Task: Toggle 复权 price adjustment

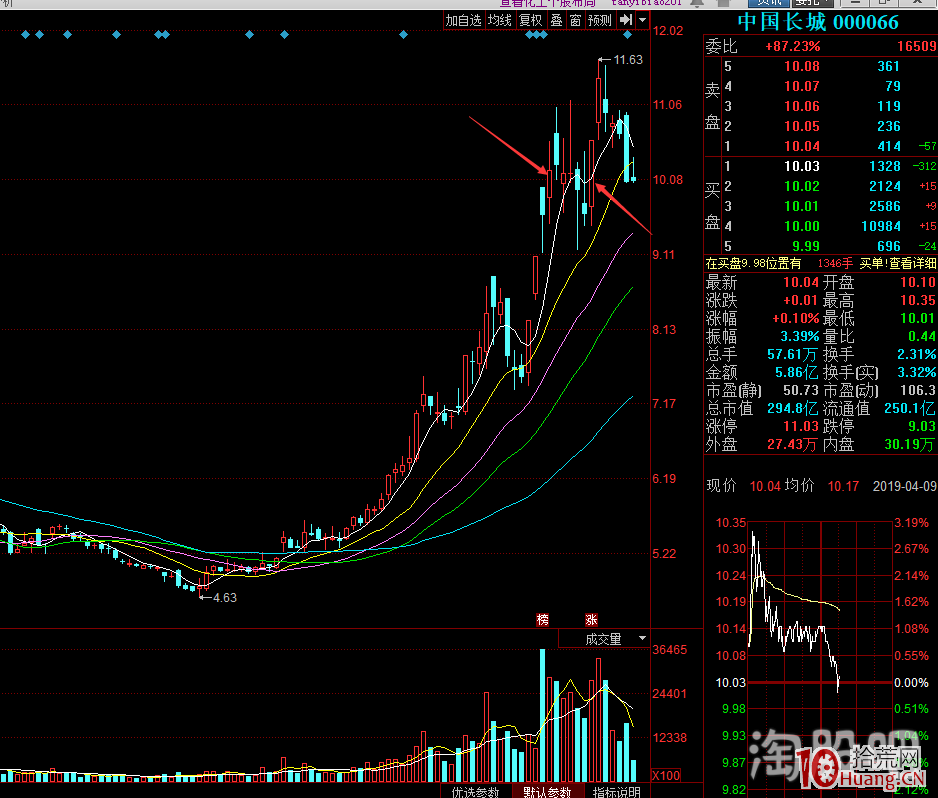Action: tap(530, 20)
